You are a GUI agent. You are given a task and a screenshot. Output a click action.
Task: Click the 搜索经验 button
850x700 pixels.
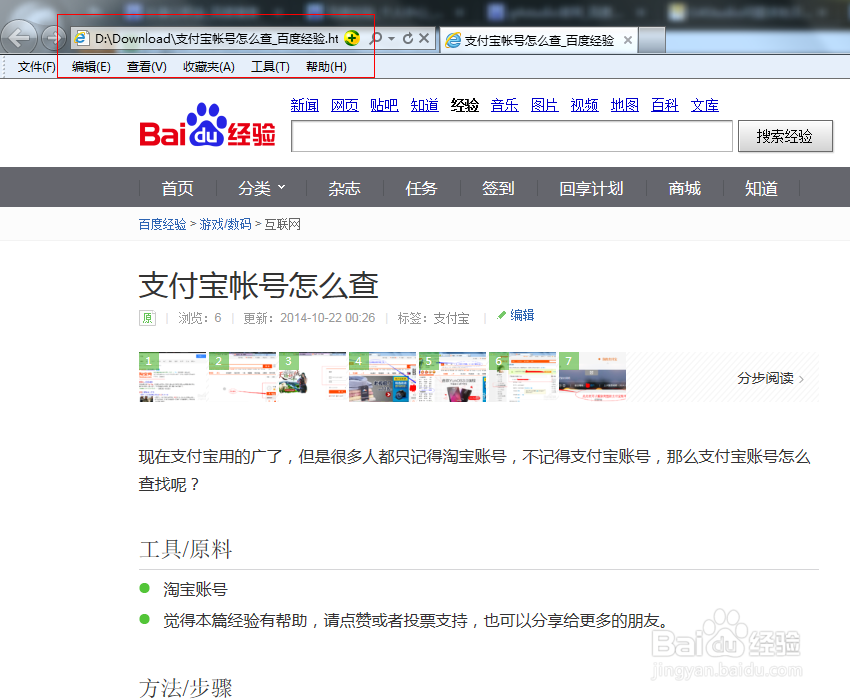(x=785, y=136)
